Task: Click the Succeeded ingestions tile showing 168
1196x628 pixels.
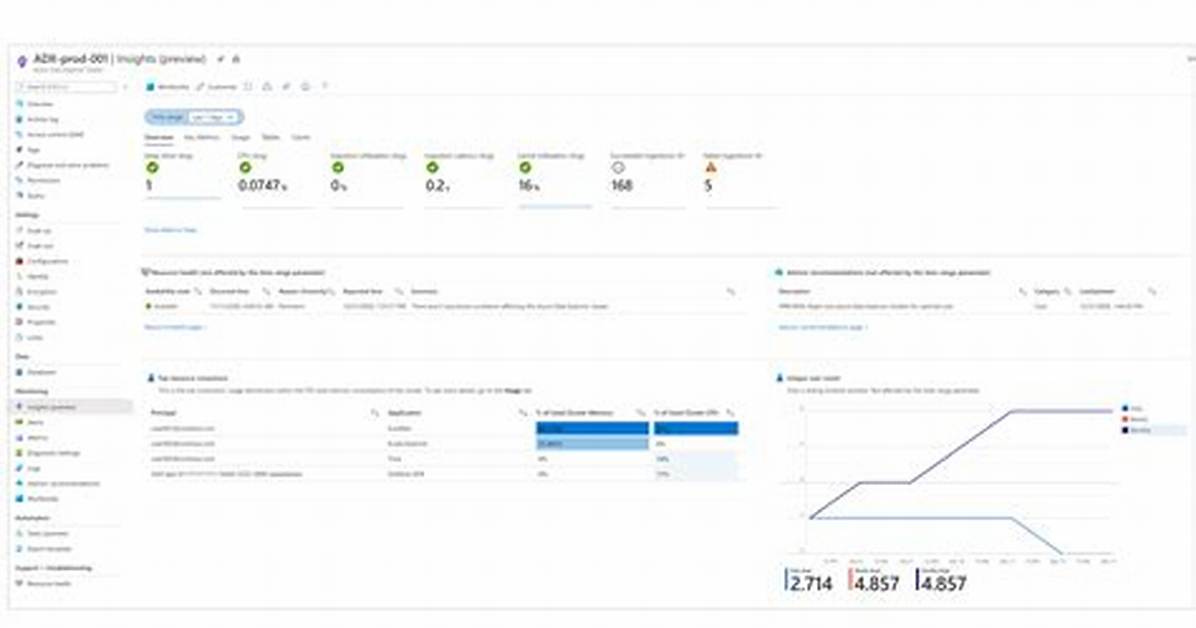Action: [x=647, y=179]
